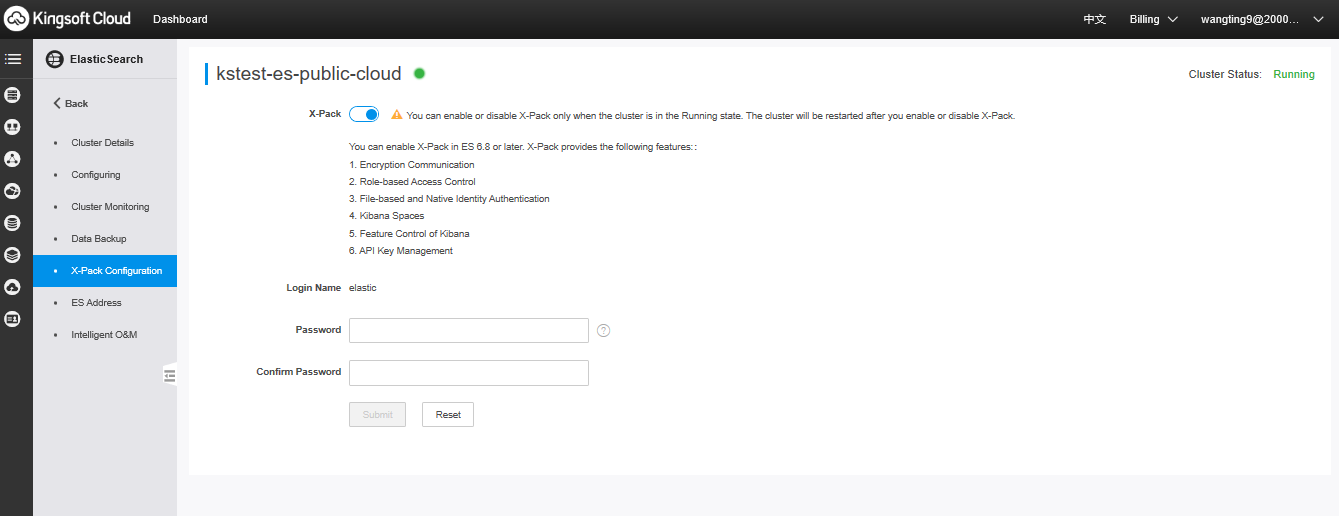1339x516 pixels.
Task: Focus the Password input field
Action: [x=469, y=331]
